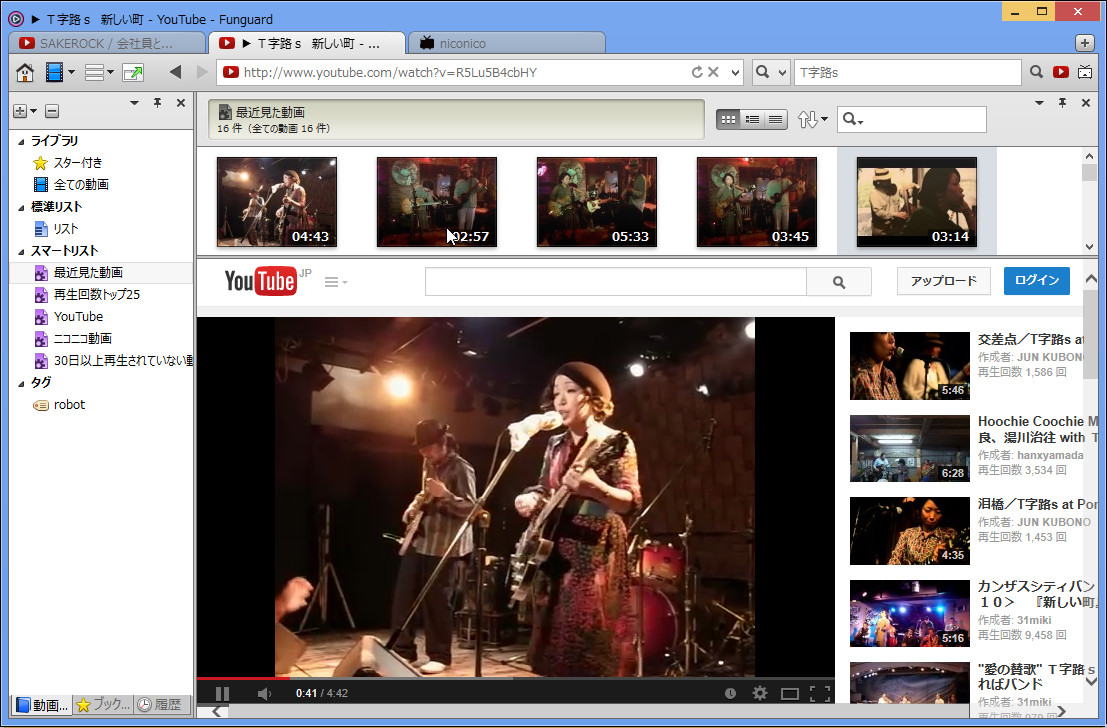Click the toolbar search field containing T字路s

[907, 72]
